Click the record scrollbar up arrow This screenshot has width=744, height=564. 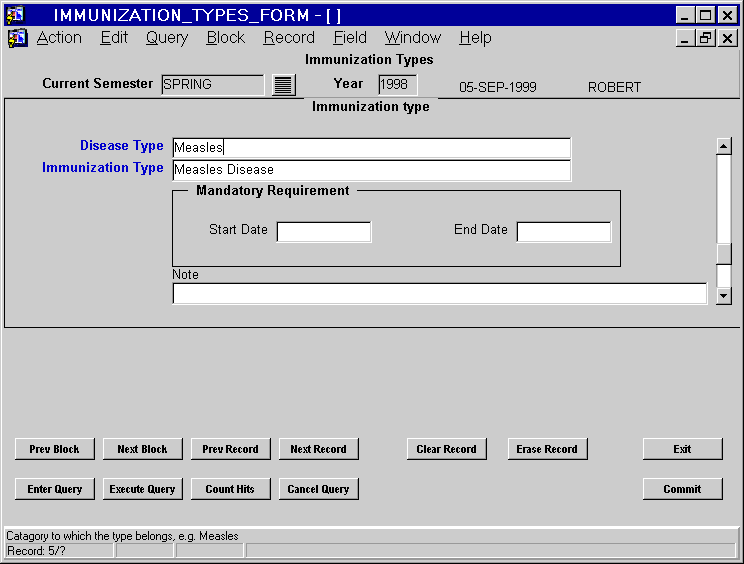click(x=724, y=146)
